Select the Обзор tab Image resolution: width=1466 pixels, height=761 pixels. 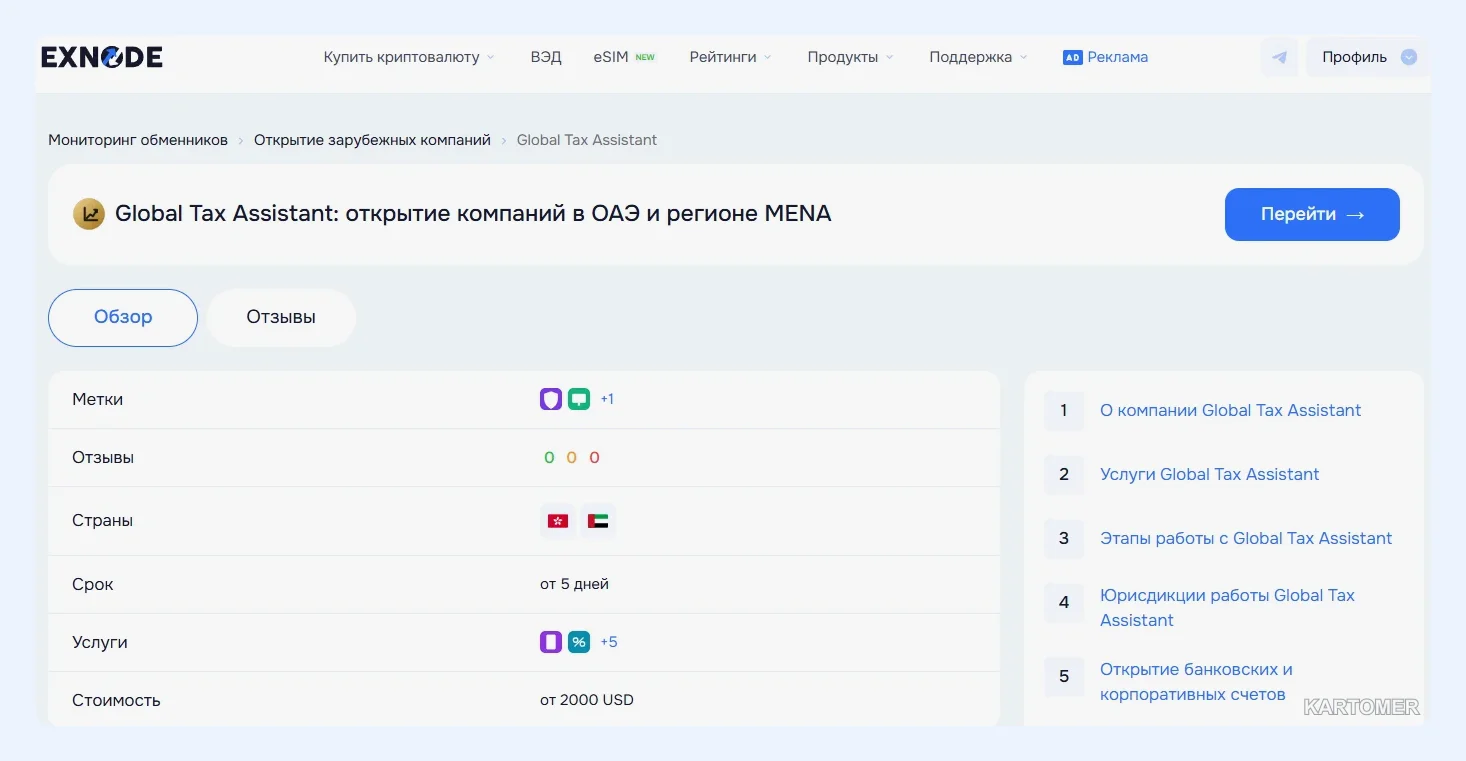pos(123,318)
